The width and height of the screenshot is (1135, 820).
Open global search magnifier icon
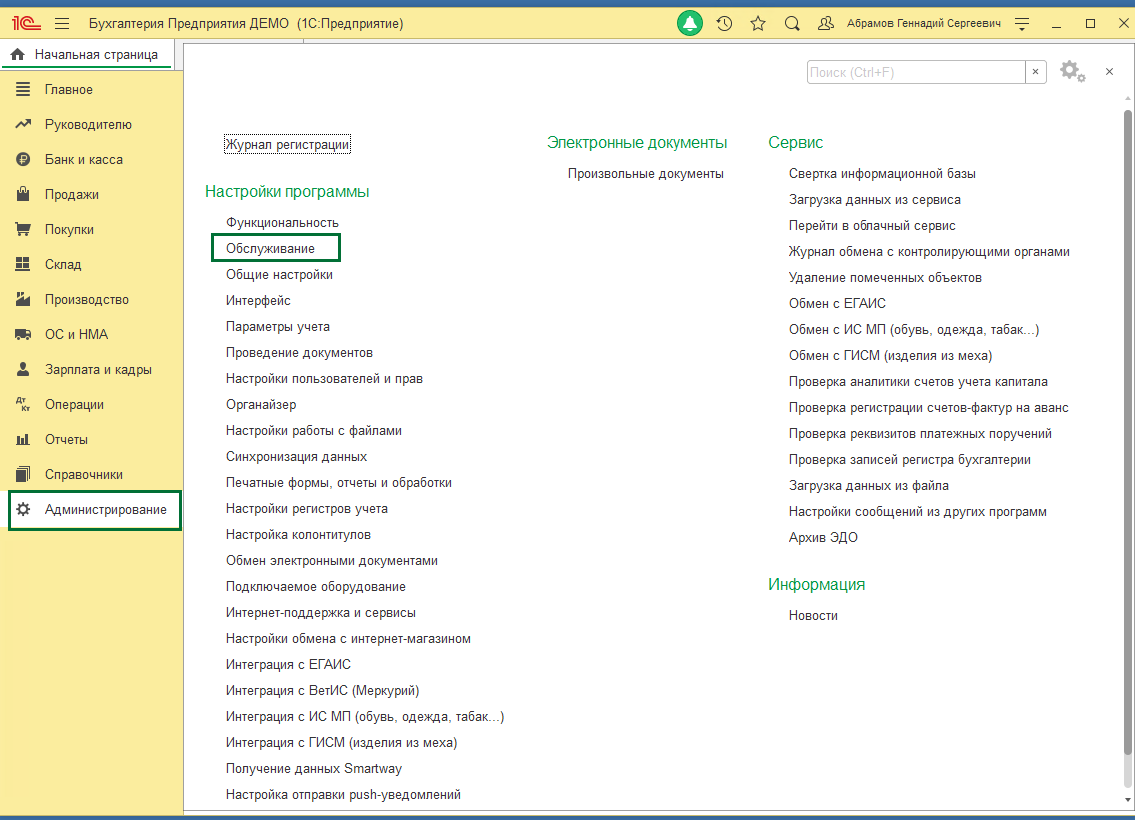pos(792,24)
